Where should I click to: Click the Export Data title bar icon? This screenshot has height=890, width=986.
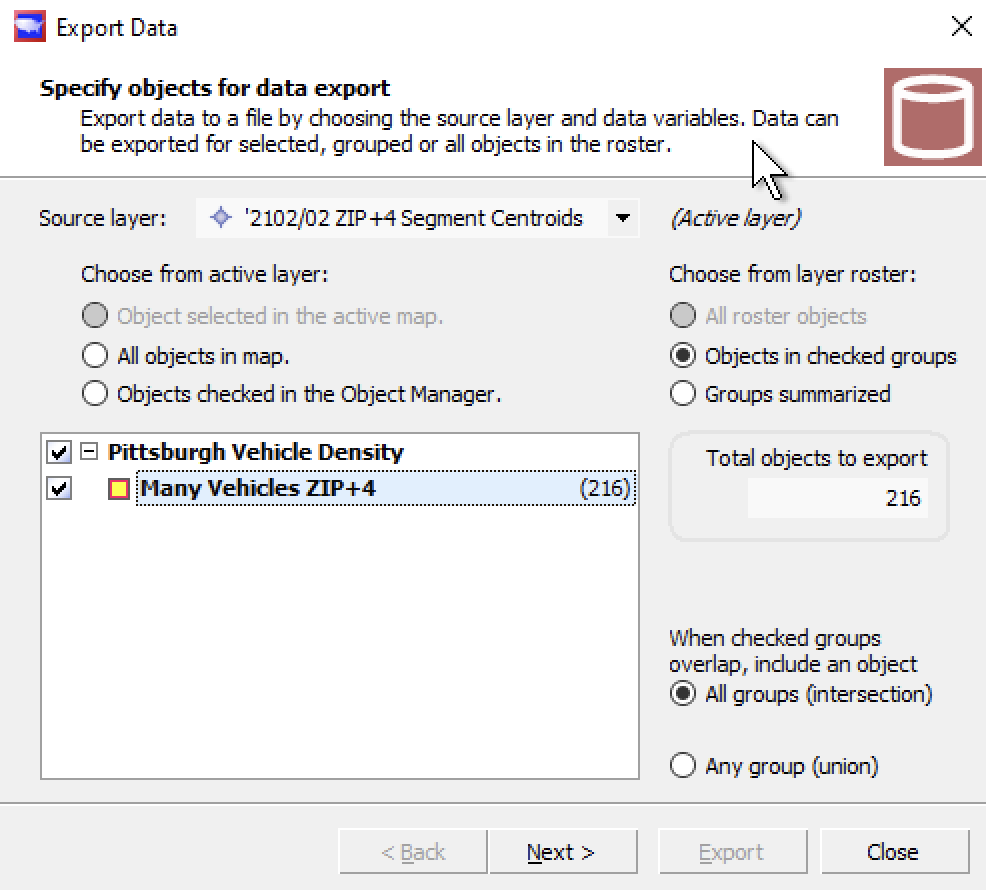[29, 26]
